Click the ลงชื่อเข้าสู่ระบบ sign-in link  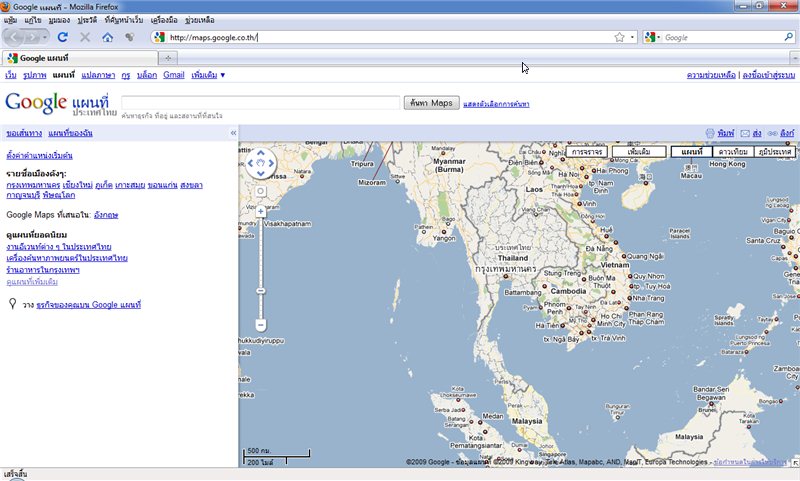(x=768, y=75)
